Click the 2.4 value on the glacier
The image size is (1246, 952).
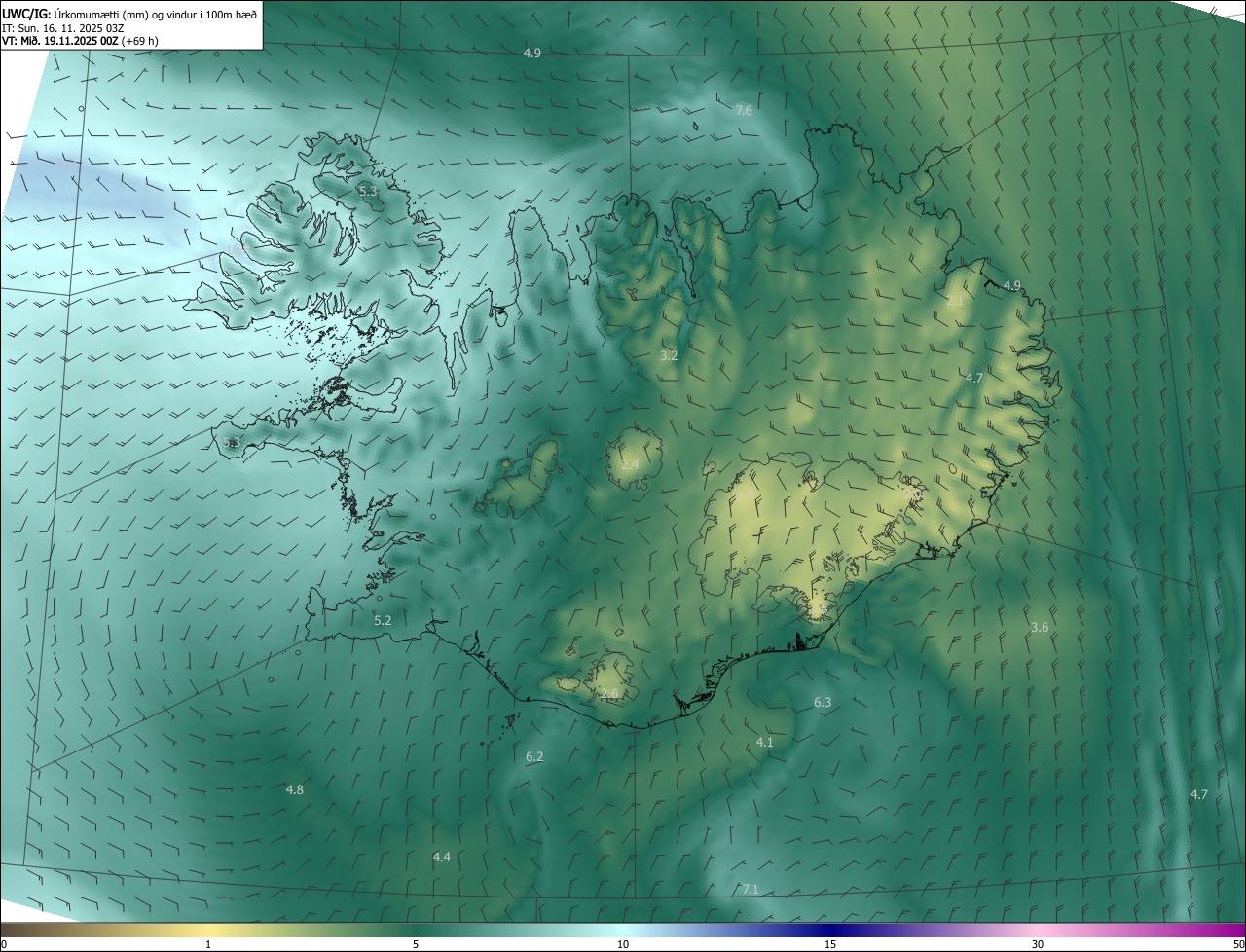click(631, 465)
